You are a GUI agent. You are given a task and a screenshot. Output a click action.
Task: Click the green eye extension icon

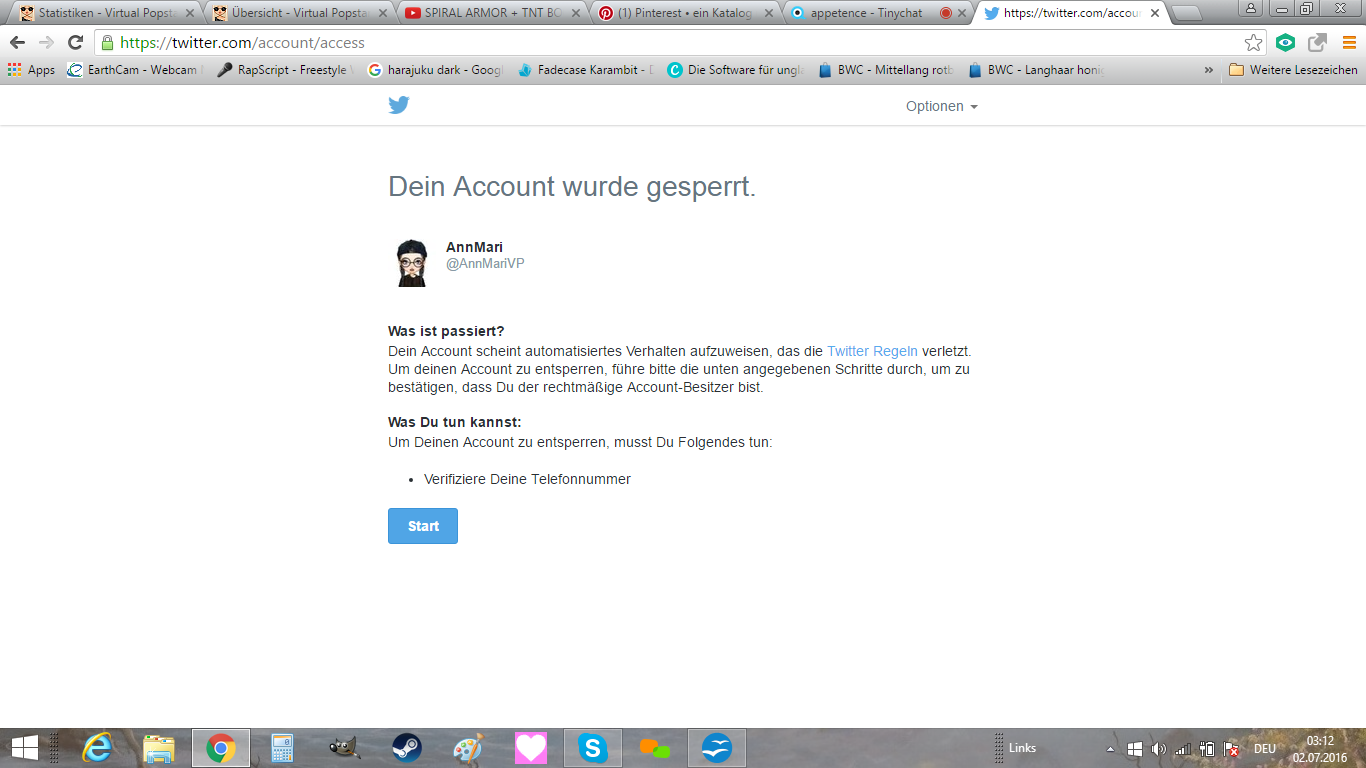pos(1286,43)
